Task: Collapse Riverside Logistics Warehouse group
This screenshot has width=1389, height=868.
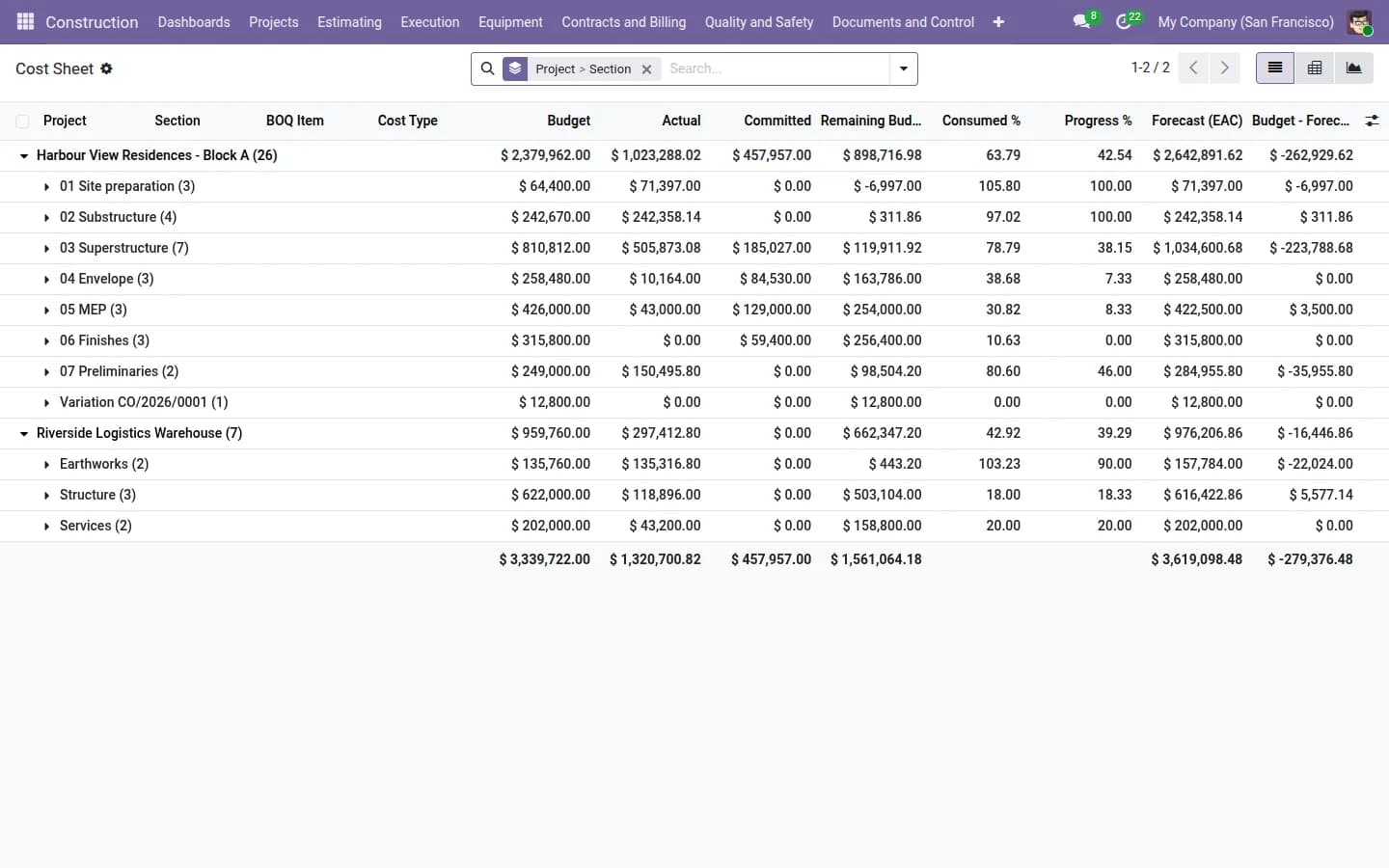Action: point(24,433)
